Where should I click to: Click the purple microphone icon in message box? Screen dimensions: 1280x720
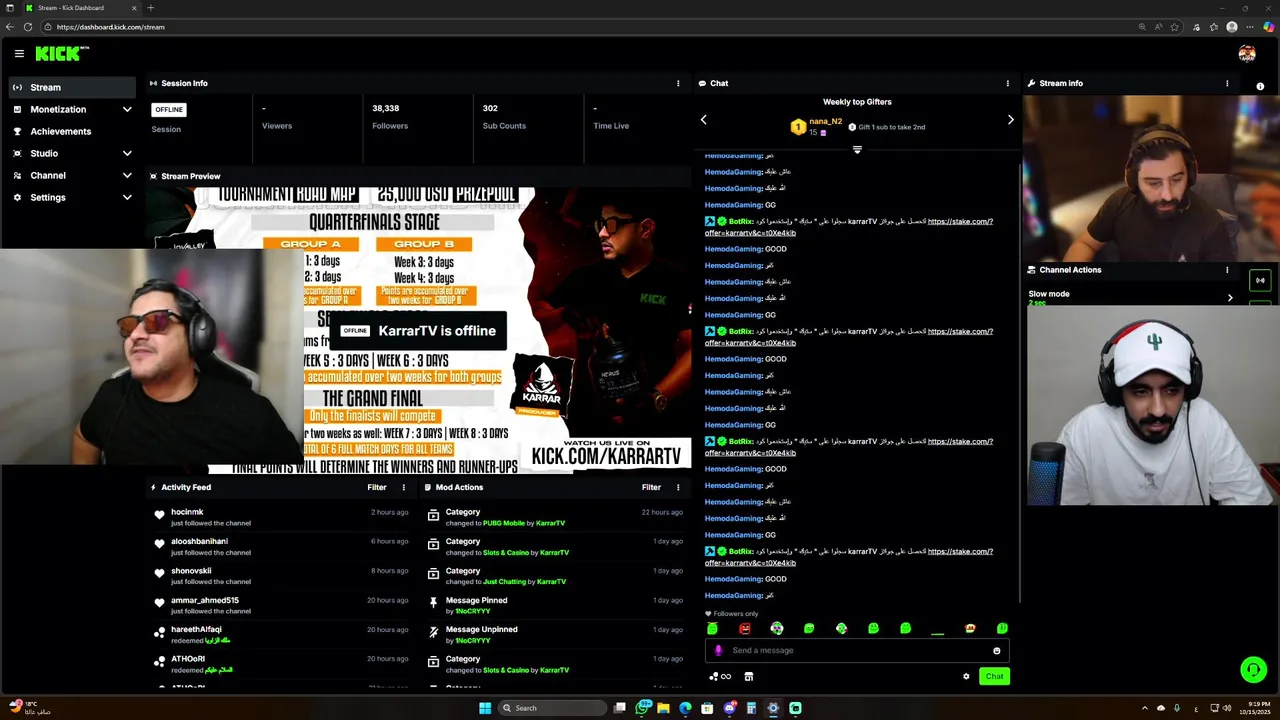pyautogui.click(x=718, y=651)
